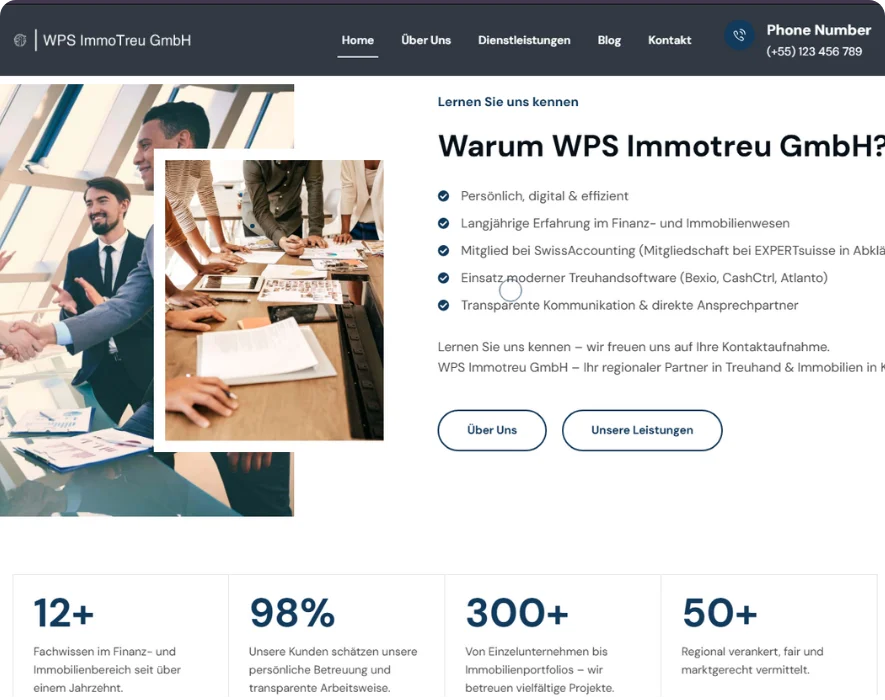Open Kontakt in the navigation
This screenshot has width=885, height=700.
coord(669,40)
